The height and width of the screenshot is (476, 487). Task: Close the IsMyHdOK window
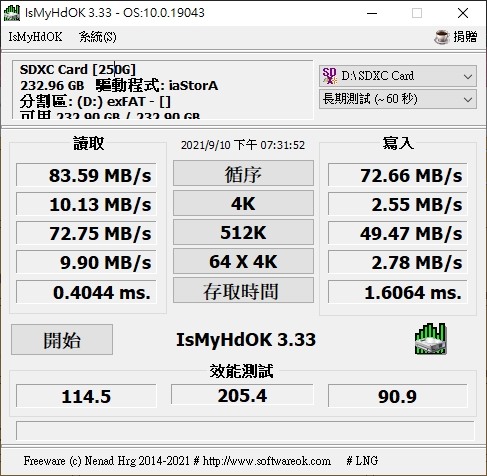point(463,13)
